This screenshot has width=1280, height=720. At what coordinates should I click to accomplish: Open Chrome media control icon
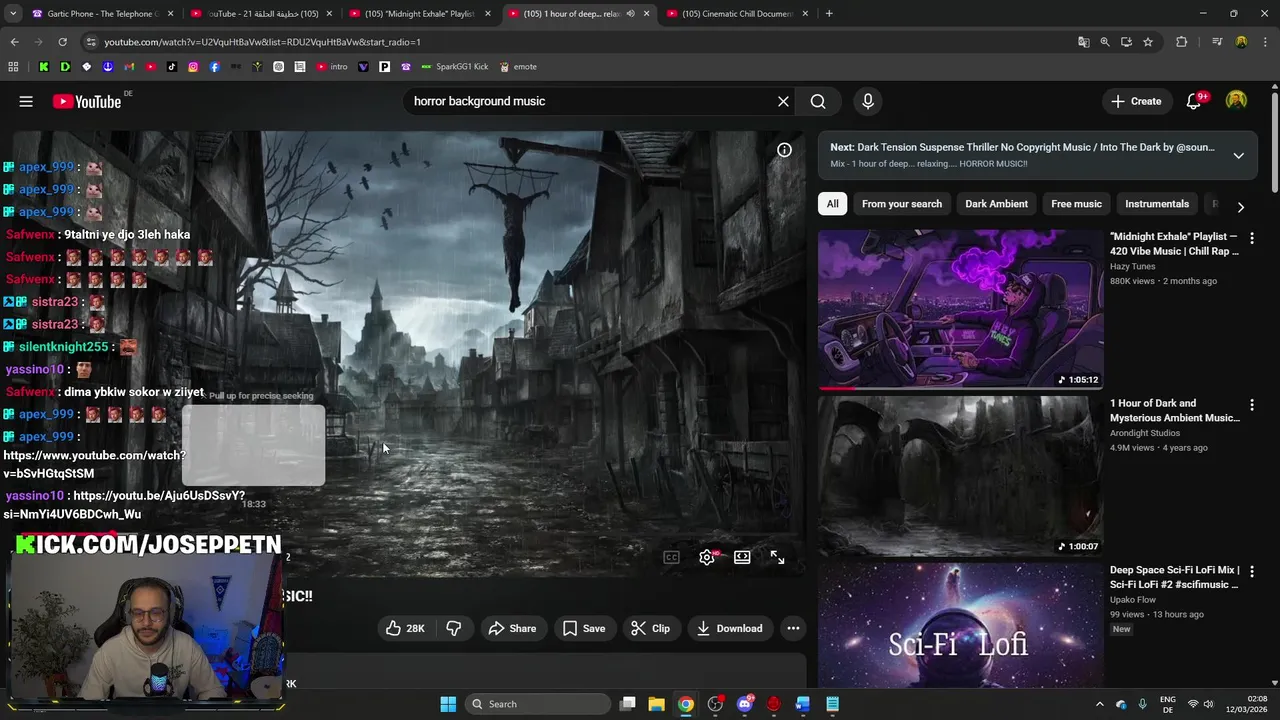1217,42
